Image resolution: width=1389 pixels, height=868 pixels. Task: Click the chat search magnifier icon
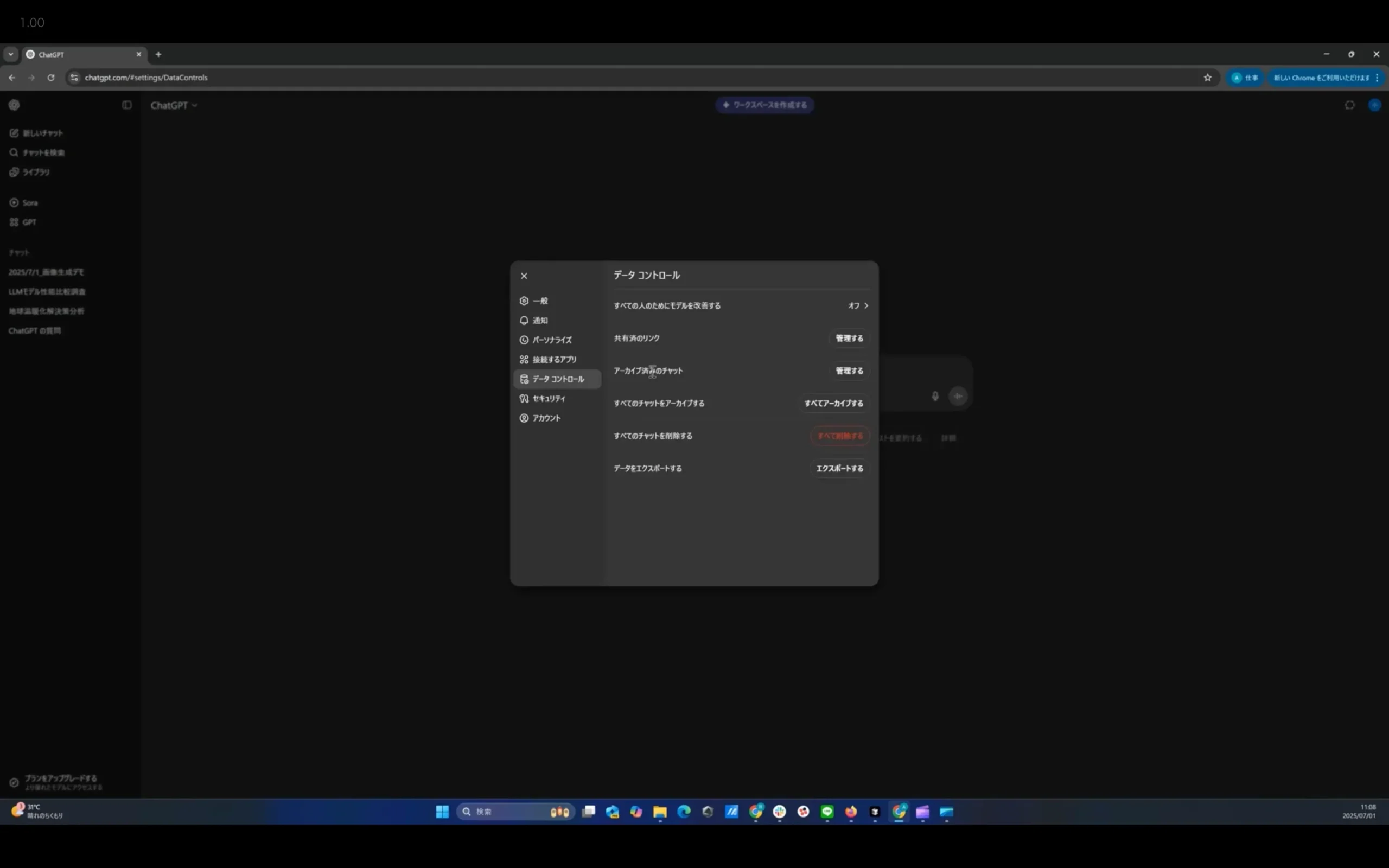click(14, 152)
